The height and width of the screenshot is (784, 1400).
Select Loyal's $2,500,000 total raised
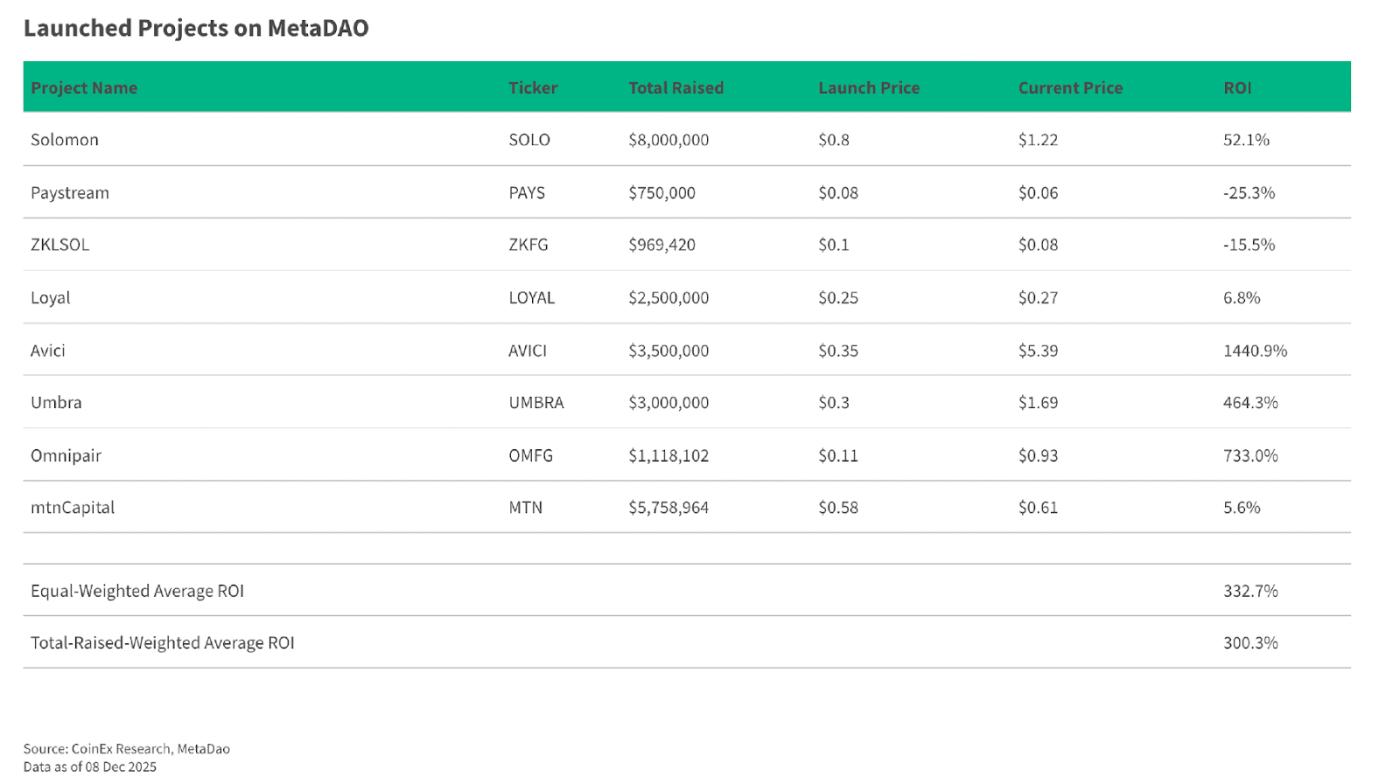click(668, 298)
